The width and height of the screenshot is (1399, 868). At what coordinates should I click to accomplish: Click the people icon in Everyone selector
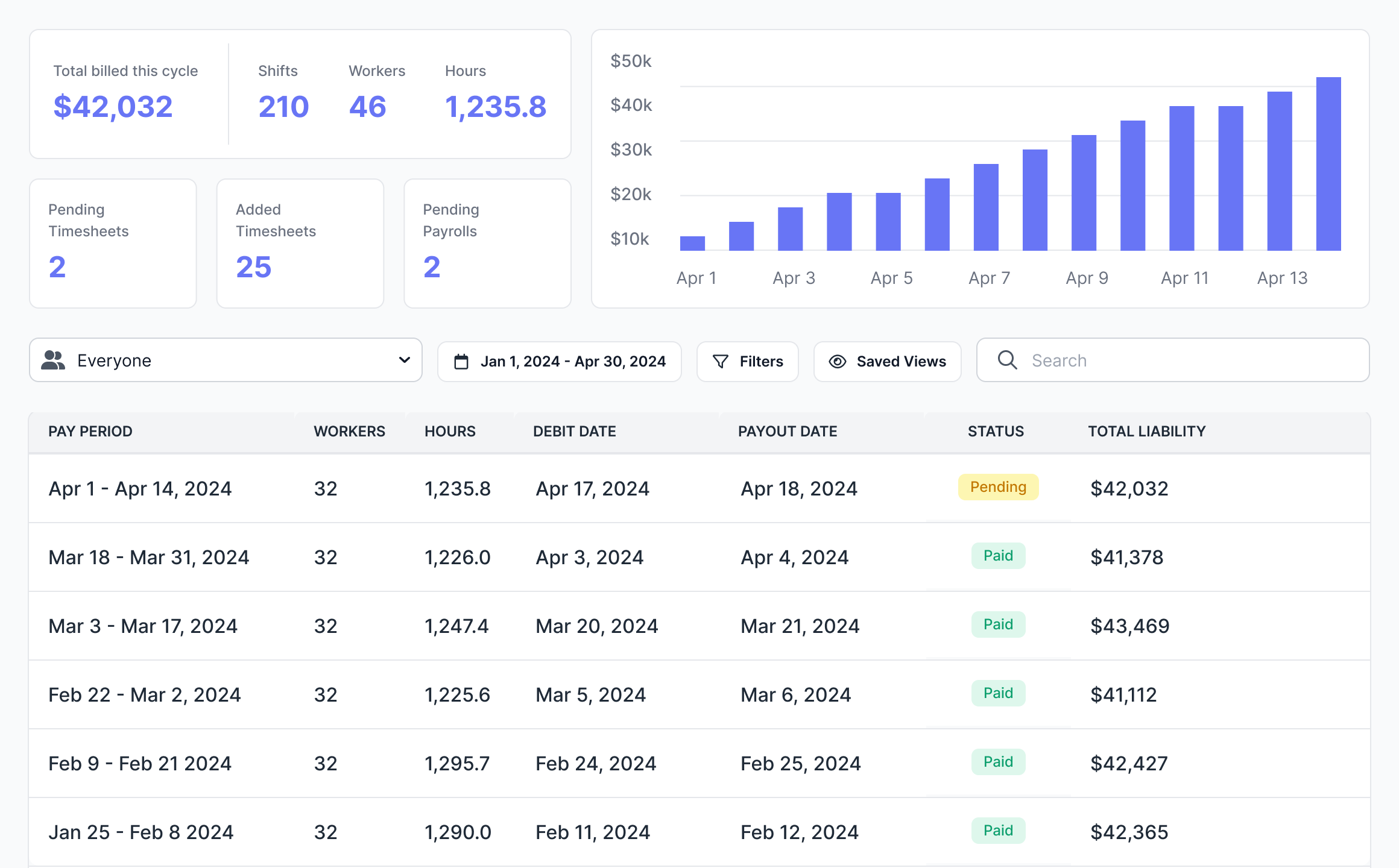coord(53,360)
